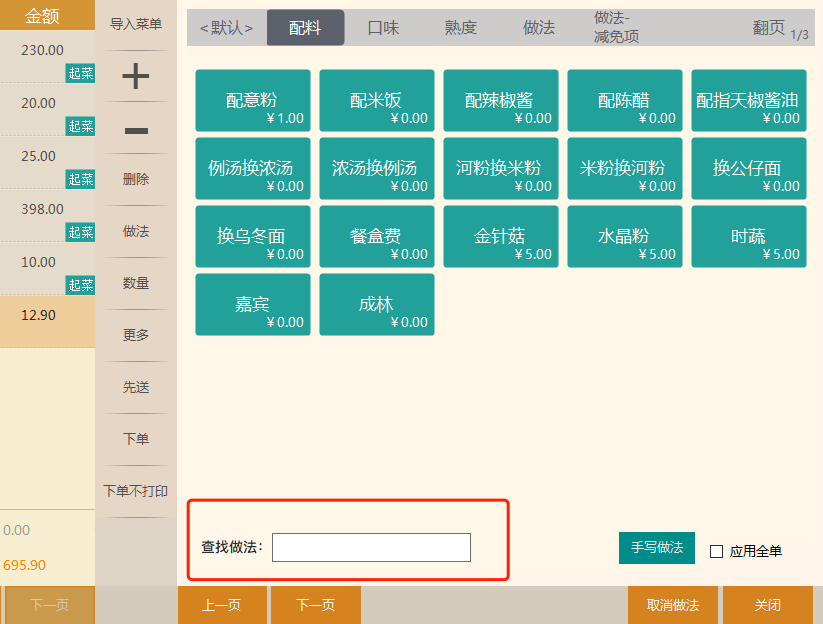
Task: Click the minus icon to decrease quantity
Action: pyautogui.click(x=136, y=130)
